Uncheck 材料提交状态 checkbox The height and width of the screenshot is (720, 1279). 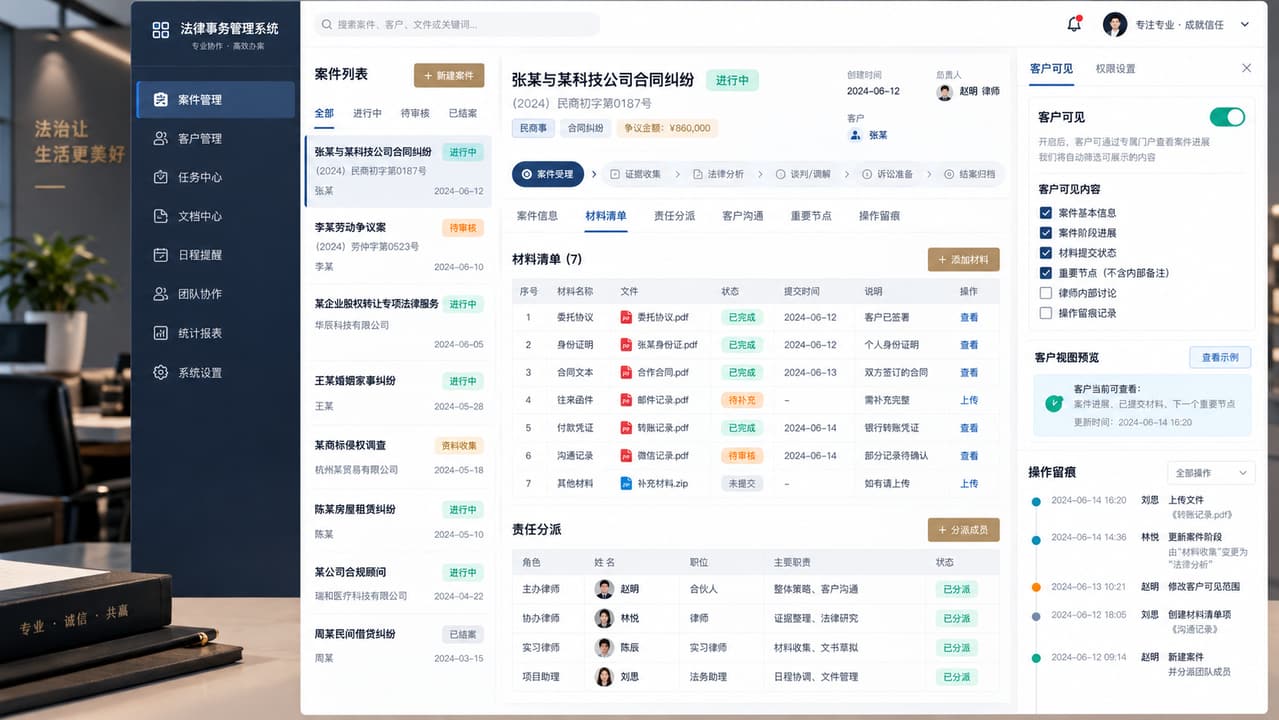tap(1046, 253)
